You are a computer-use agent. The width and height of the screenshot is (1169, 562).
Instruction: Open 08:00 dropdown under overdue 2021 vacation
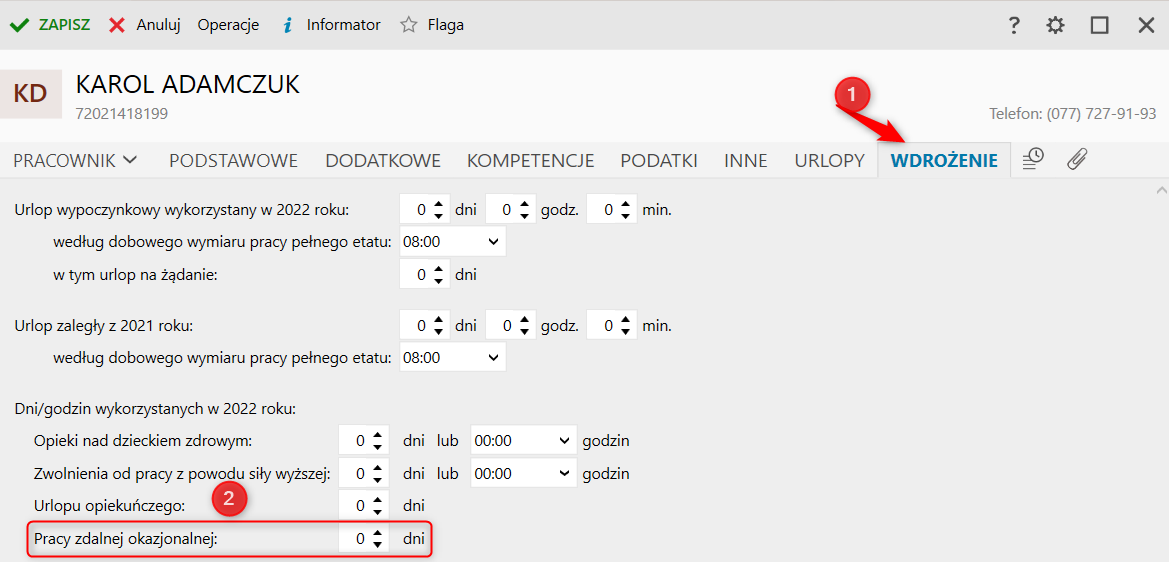453,358
